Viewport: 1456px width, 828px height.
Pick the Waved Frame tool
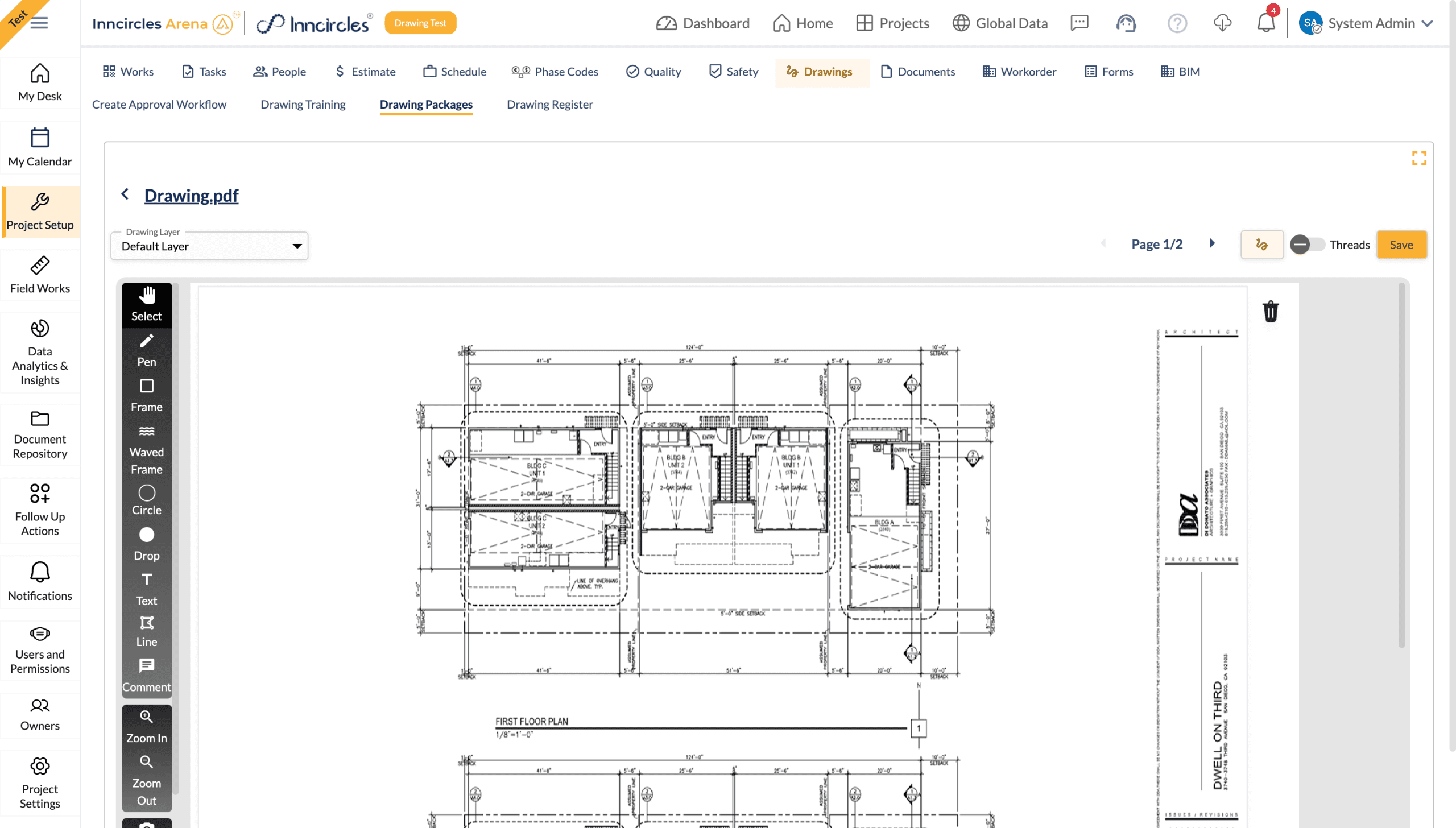[x=147, y=450]
